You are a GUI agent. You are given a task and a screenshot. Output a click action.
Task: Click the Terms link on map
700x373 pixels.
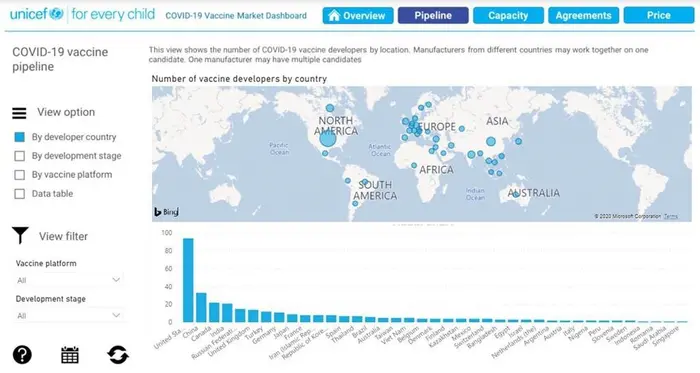coord(671,216)
